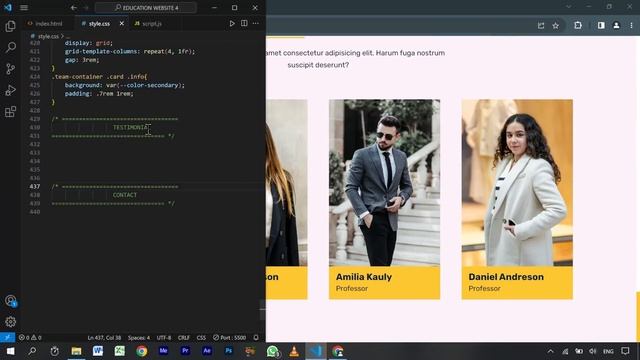Open the Extensions view
The height and width of the screenshot is (360, 640).
coord(10,111)
